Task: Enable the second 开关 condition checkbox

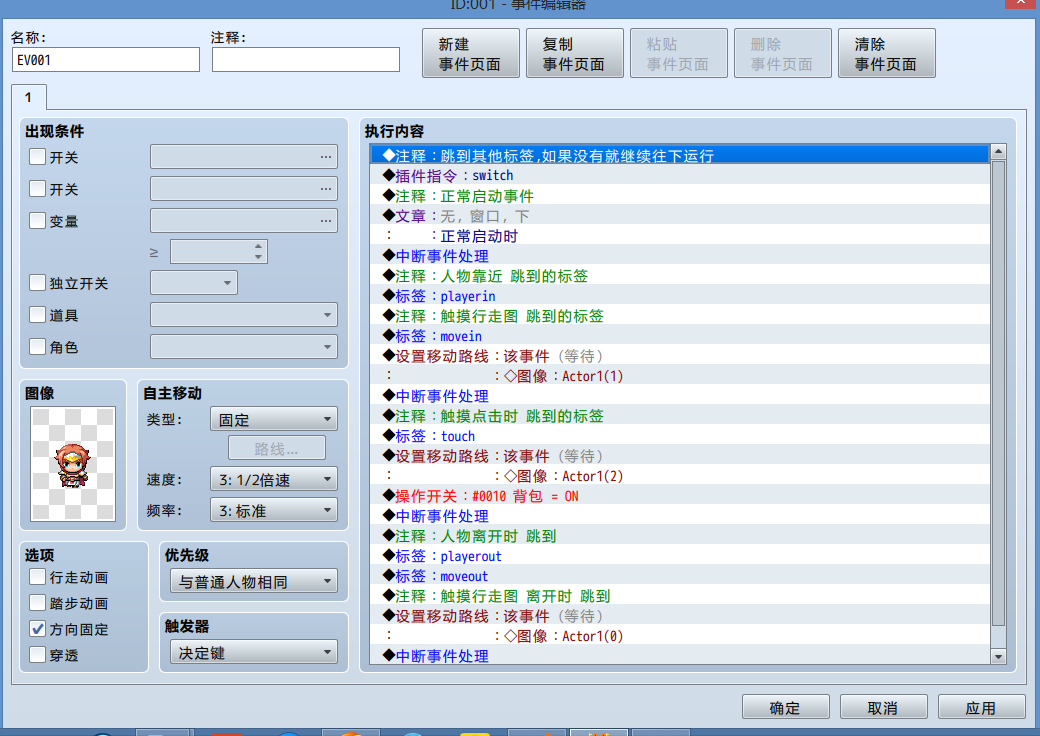Action: [38, 189]
